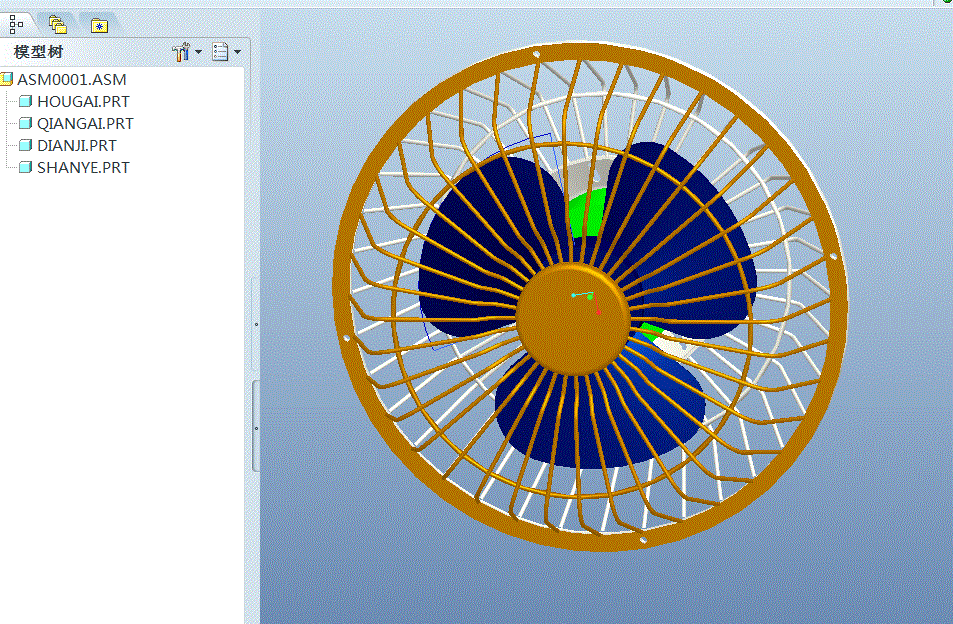Screen dimensions: 953x624
Task: Select the orange front hub cap of the fan
Action: [x=573, y=320]
